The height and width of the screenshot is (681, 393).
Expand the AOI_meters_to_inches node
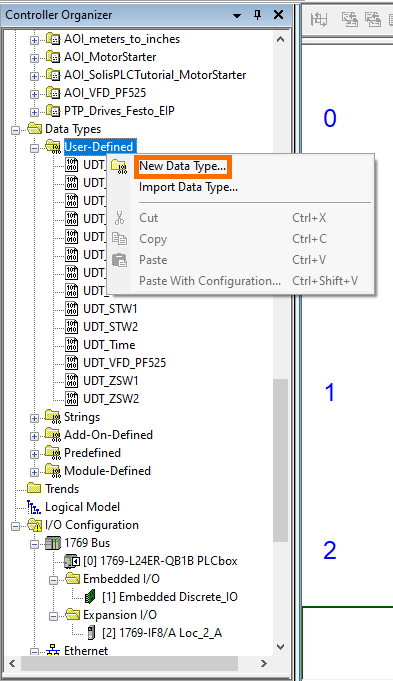[34, 40]
